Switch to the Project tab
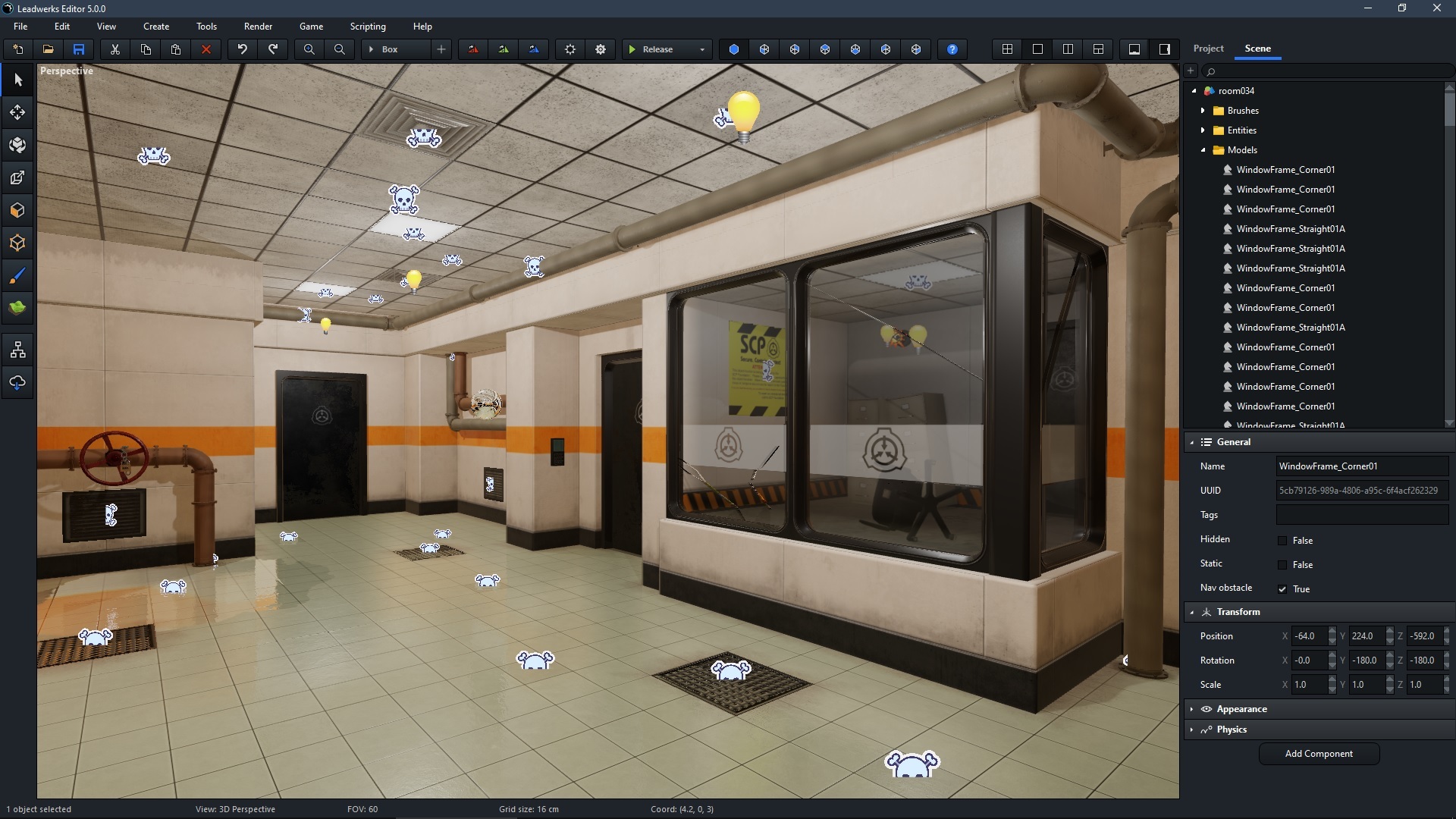Image resolution: width=1456 pixels, height=819 pixels. click(x=1208, y=49)
